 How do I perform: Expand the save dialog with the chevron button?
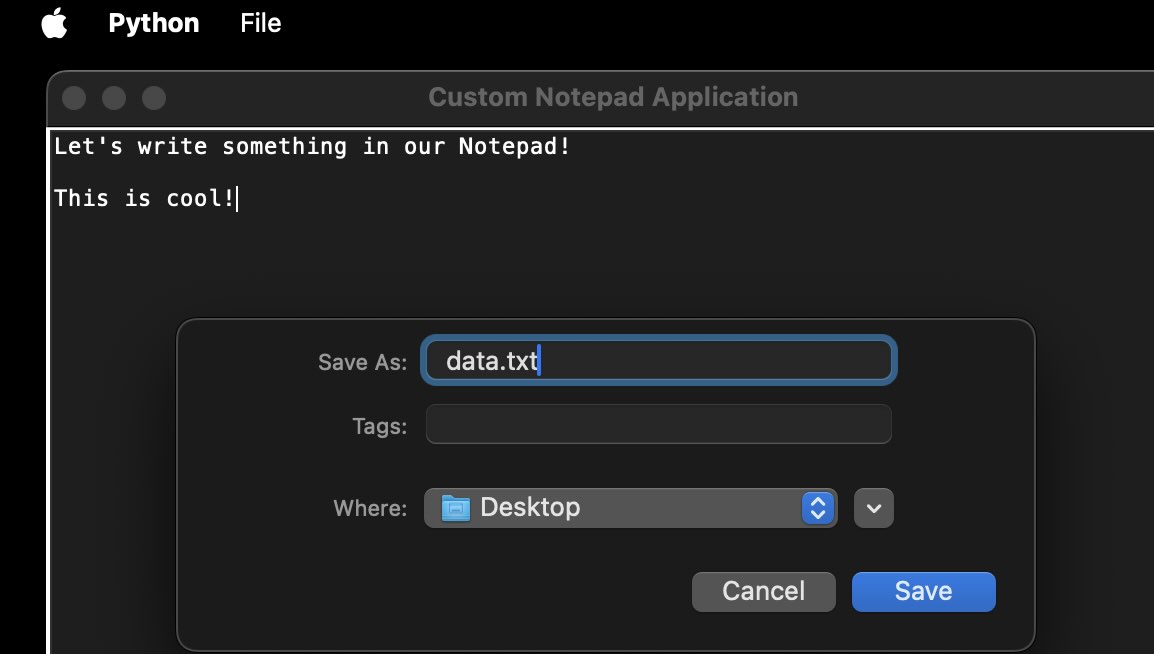pyautogui.click(x=873, y=508)
